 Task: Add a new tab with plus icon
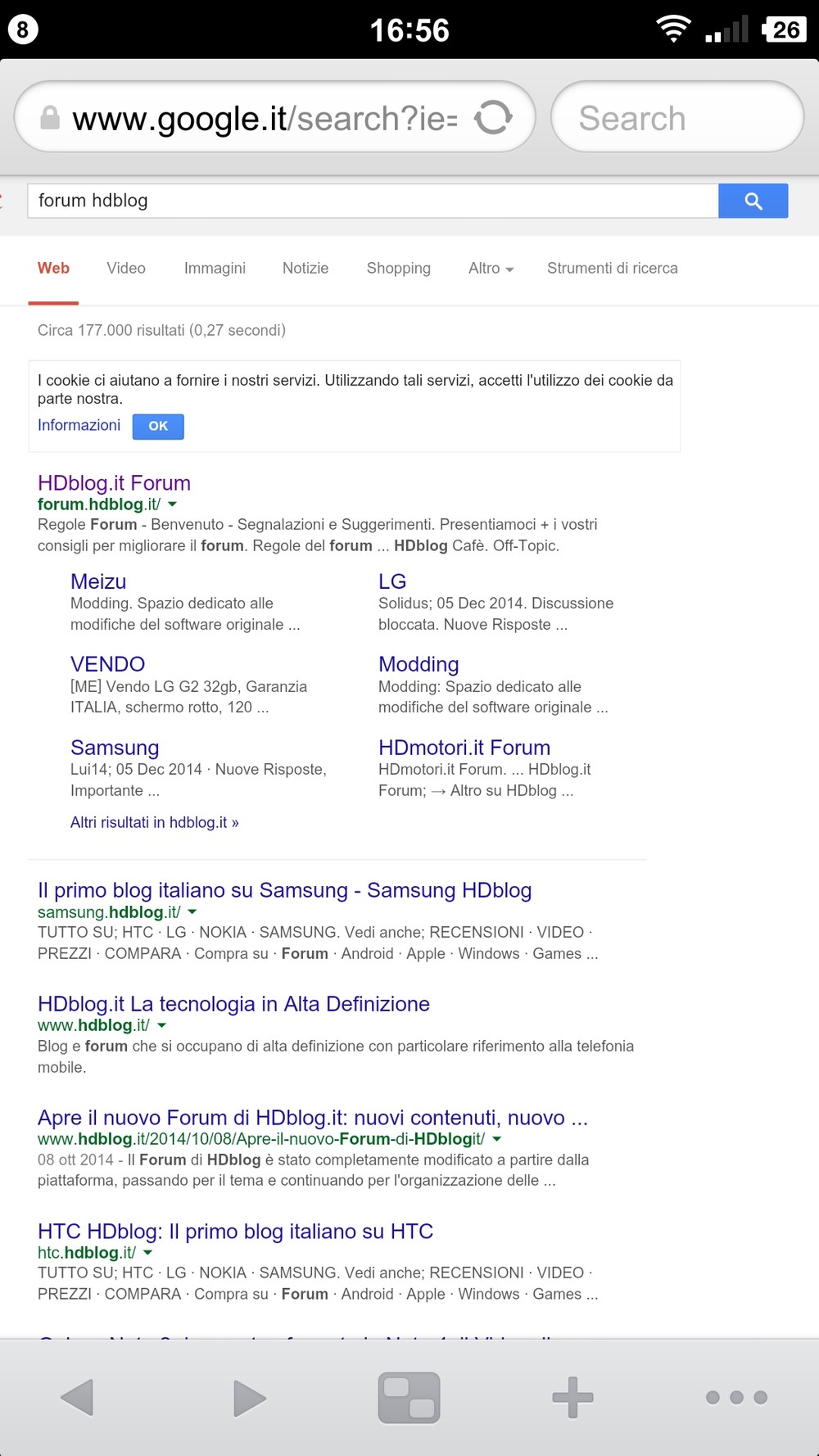click(572, 1397)
